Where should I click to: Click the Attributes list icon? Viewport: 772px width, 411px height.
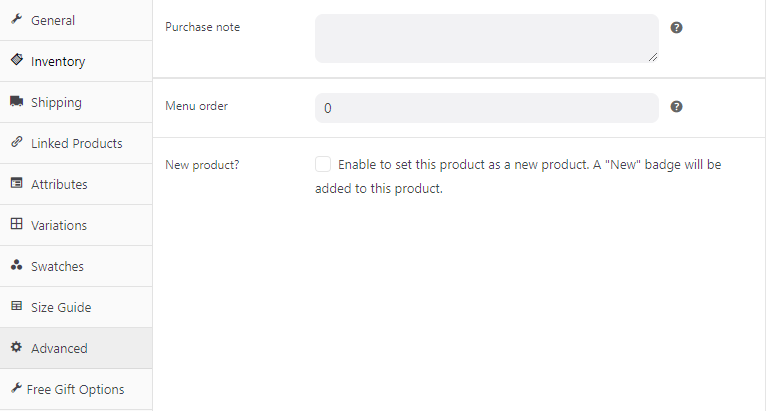(16, 184)
